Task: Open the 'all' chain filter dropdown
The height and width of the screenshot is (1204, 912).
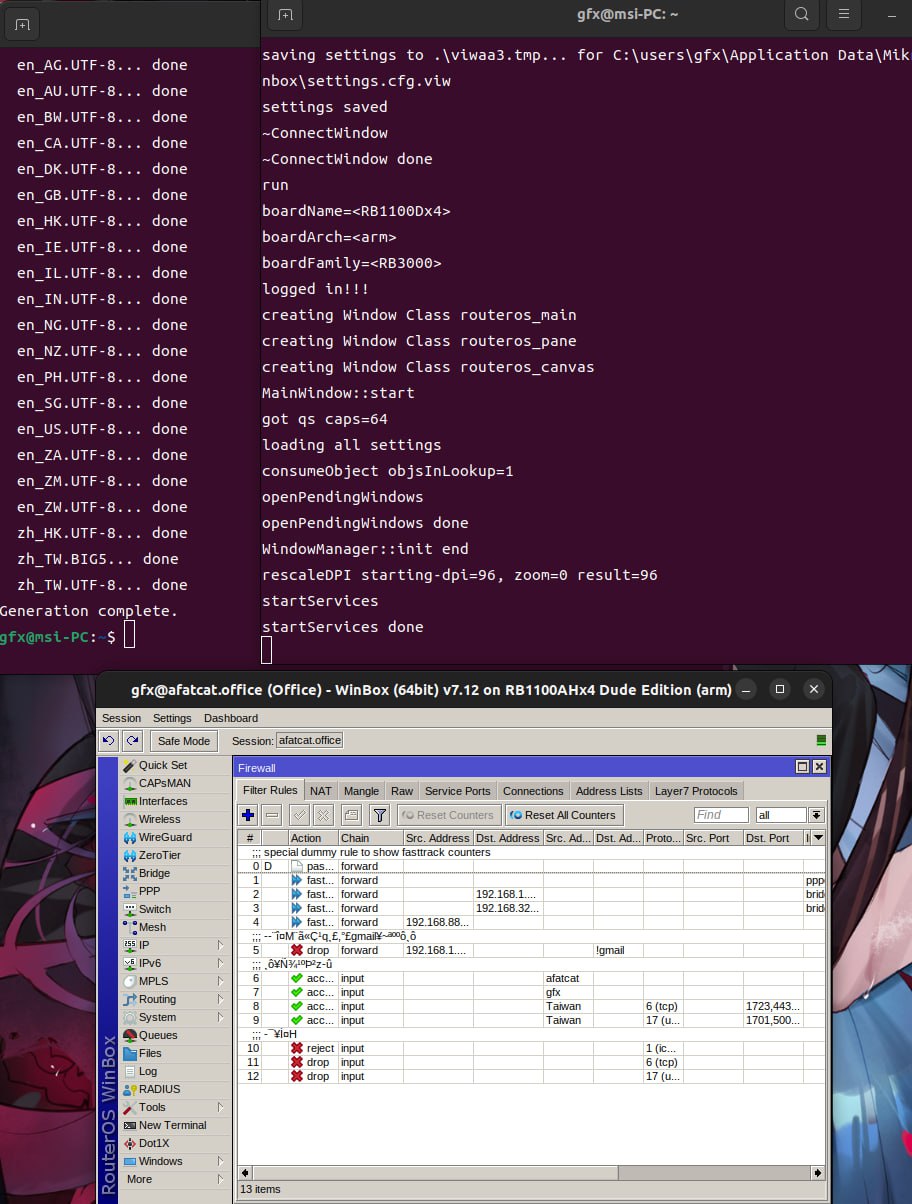Action: coord(816,815)
